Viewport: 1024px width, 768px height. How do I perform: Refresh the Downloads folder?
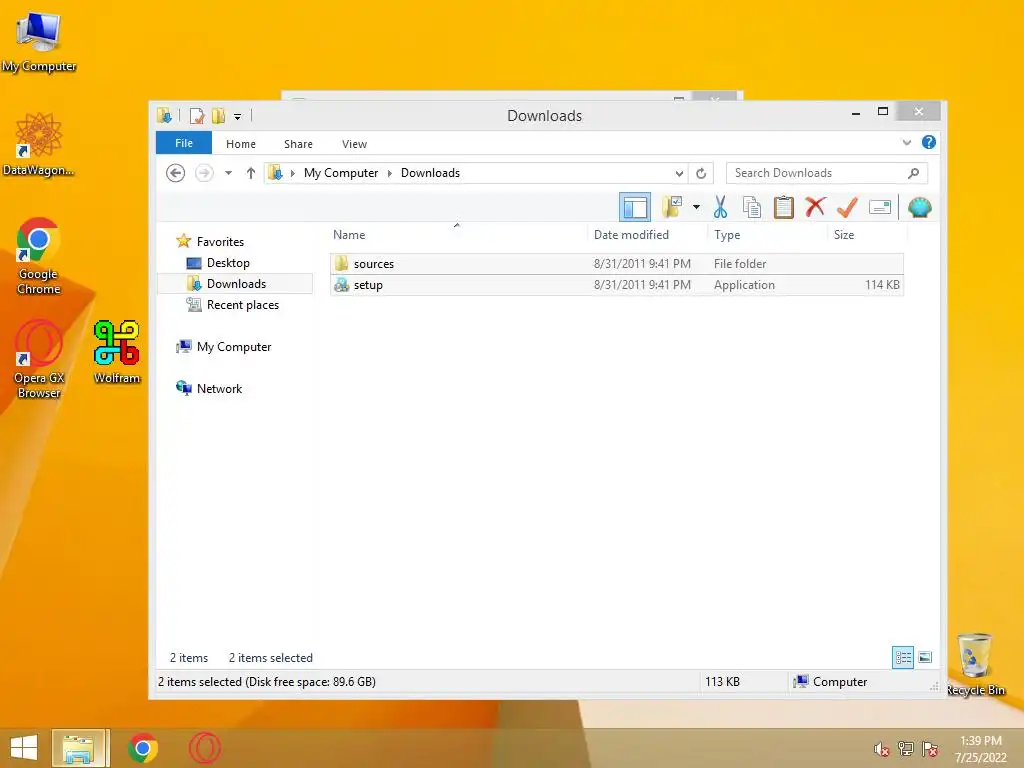tap(701, 173)
